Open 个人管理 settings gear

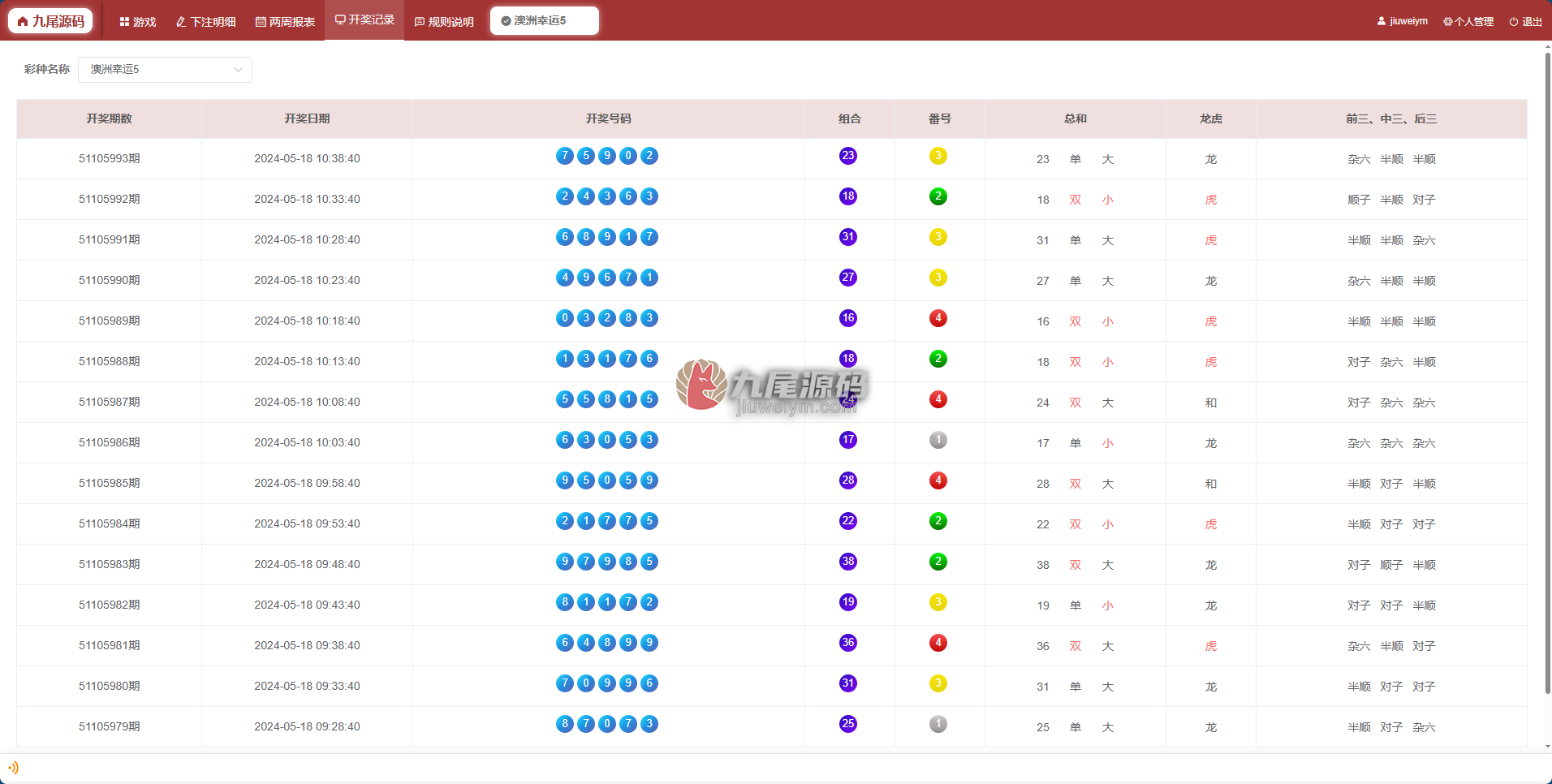click(x=1448, y=22)
